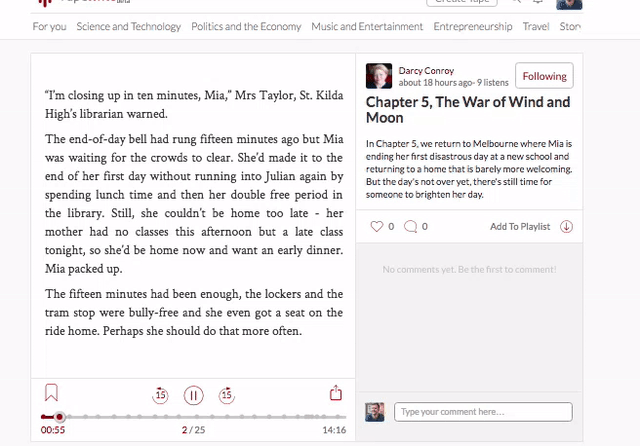Viewport: 640px width, 446px height.
Task: View Darcy Conroy's avatar photo
Action: pos(379,76)
